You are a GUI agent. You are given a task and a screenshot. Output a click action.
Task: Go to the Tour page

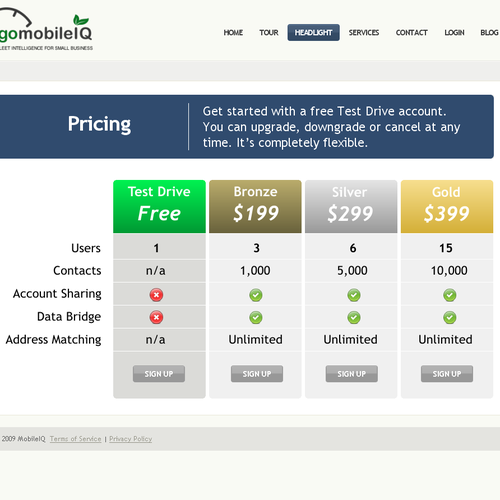(x=269, y=33)
